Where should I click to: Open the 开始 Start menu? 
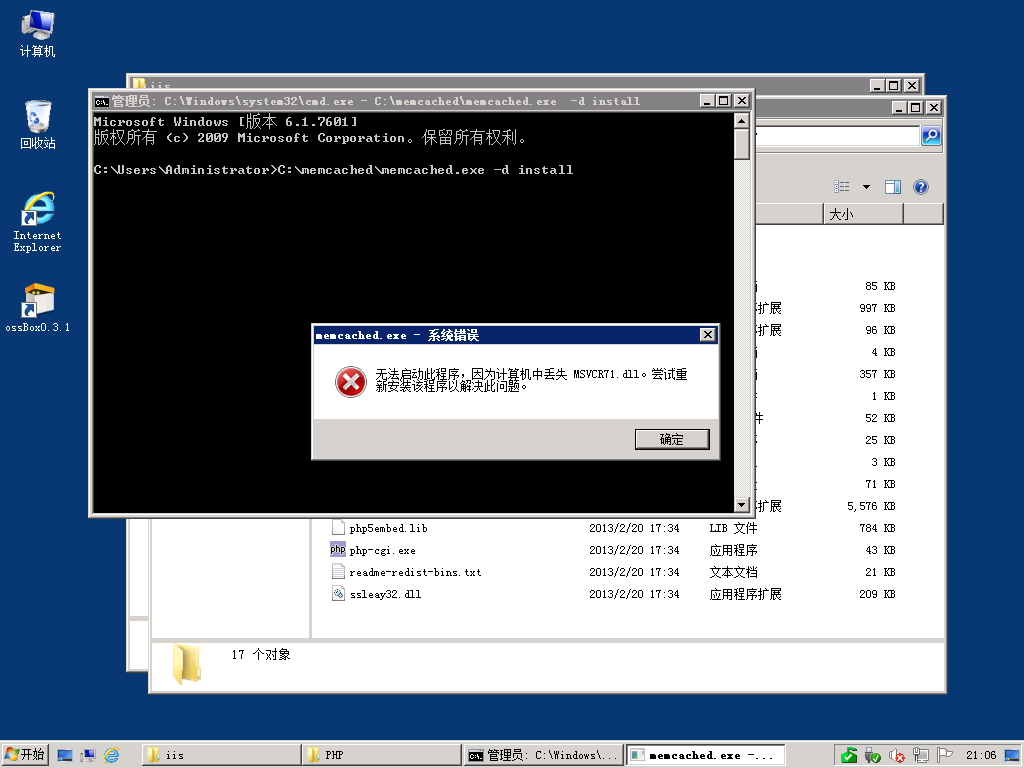tap(25, 755)
